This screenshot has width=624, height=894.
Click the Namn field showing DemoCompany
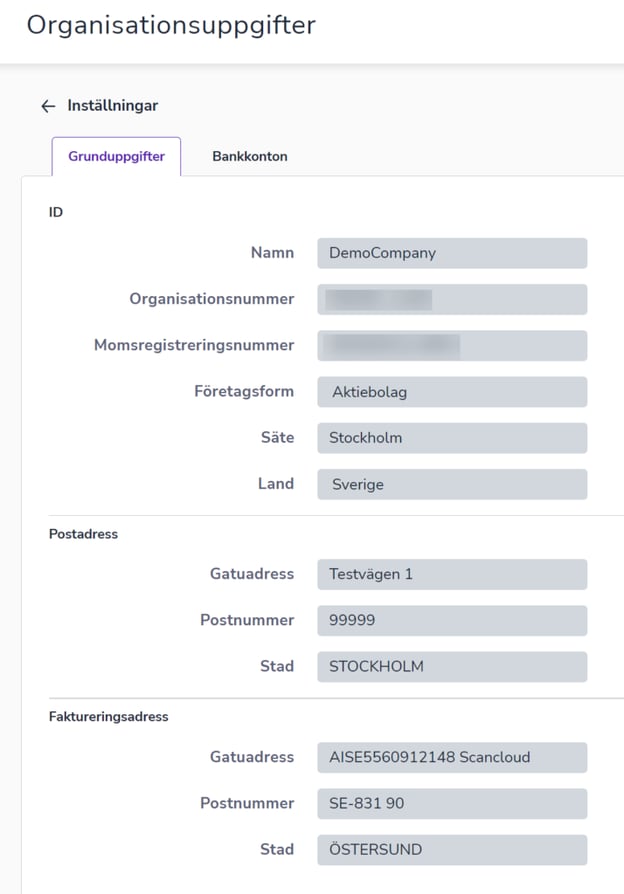tap(451, 253)
